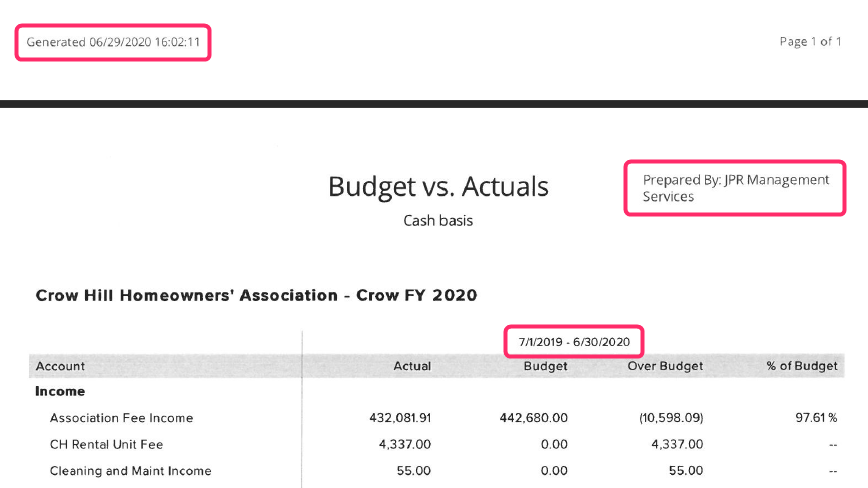868x488 pixels.
Task: Click the 7/1/2019 - 6/30/2020 date range
Action: [574, 342]
